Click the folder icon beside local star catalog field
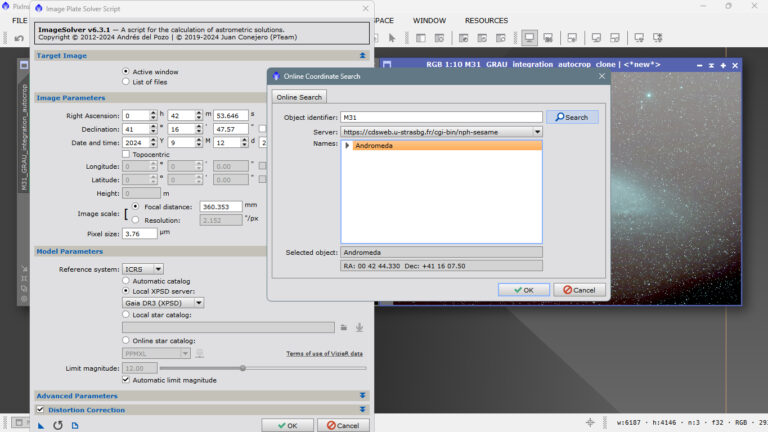 (344, 328)
